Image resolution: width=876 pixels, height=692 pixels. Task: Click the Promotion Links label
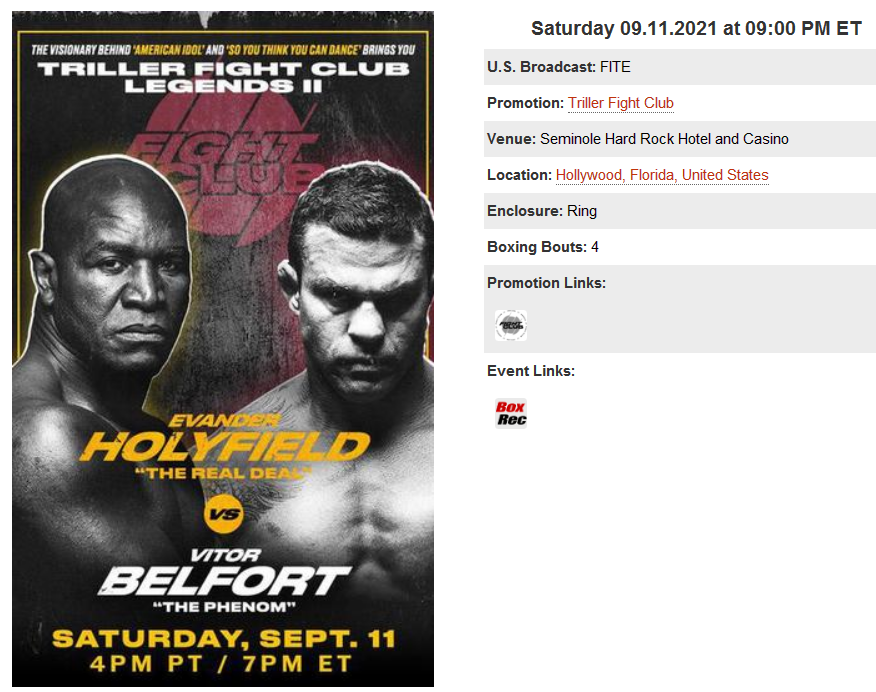click(x=546, y=283)
